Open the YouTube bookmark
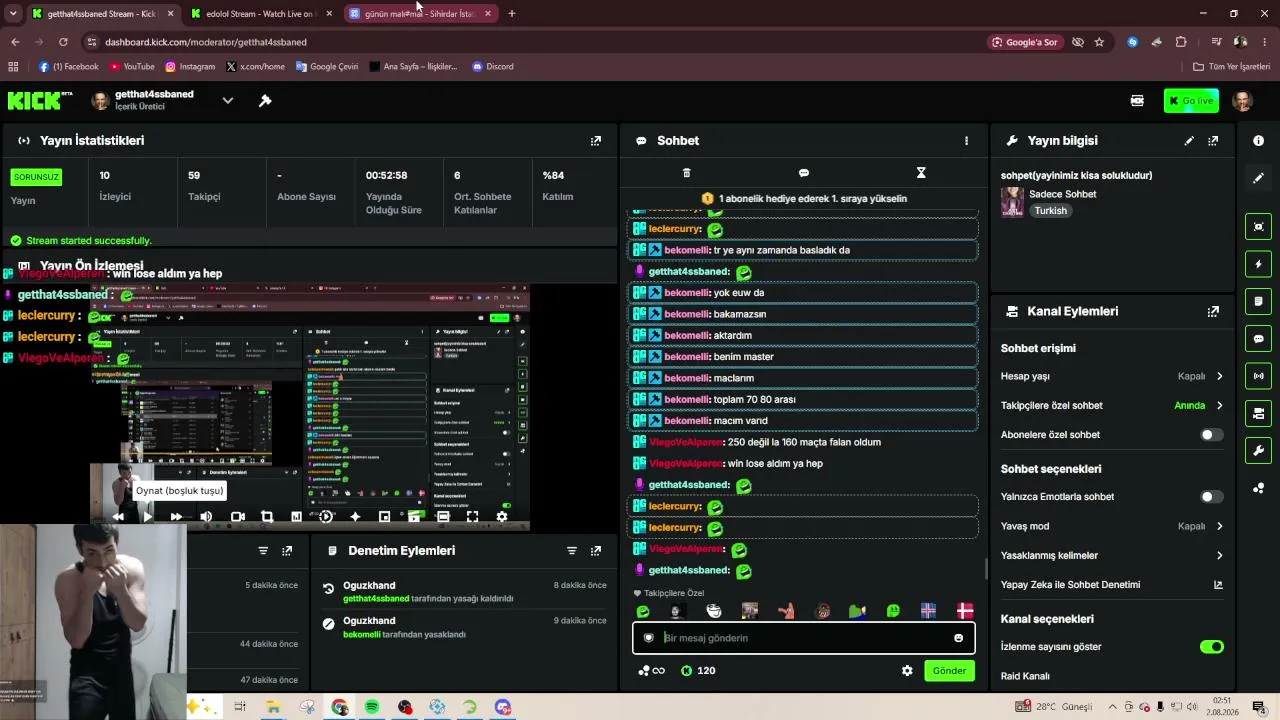This screenshot has height=720, width=1280. click(132, 67)
